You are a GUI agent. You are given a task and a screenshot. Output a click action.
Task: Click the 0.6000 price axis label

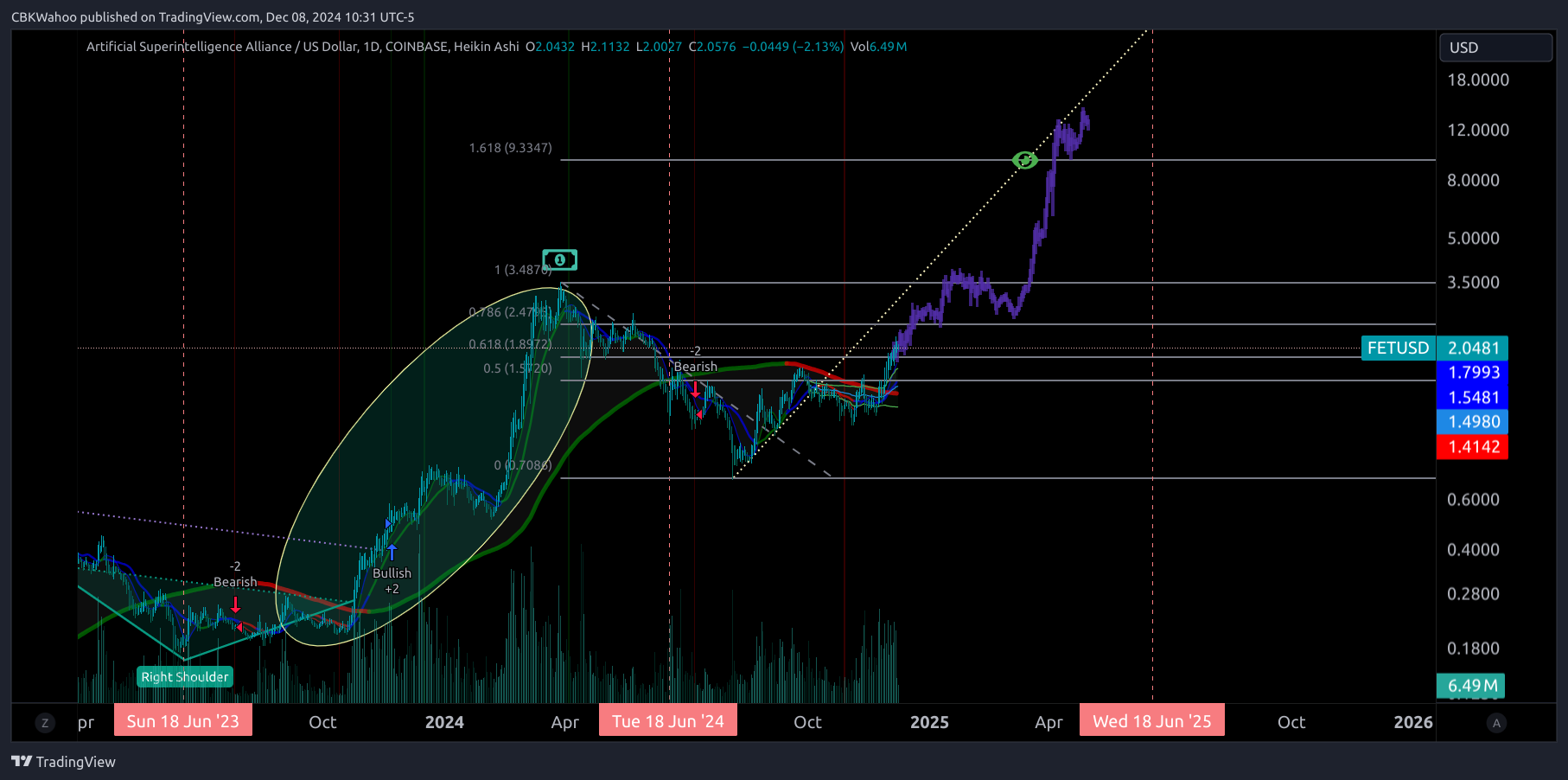[x=1474, y=499]
